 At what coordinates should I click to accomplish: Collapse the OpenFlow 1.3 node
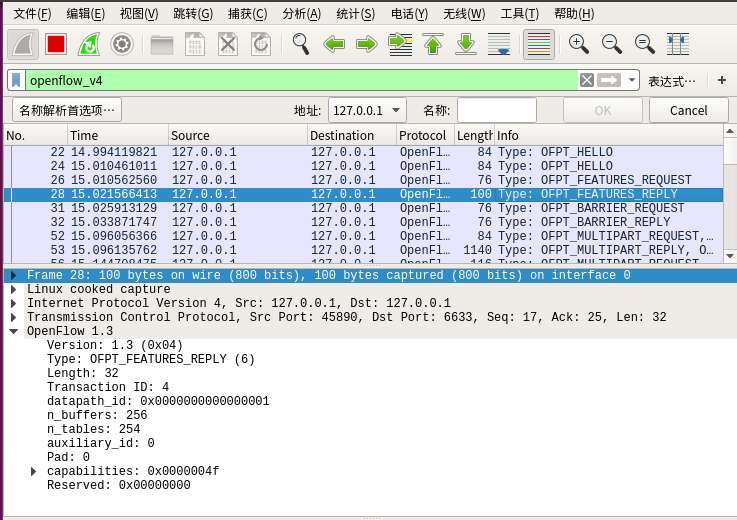pos(14,331)
